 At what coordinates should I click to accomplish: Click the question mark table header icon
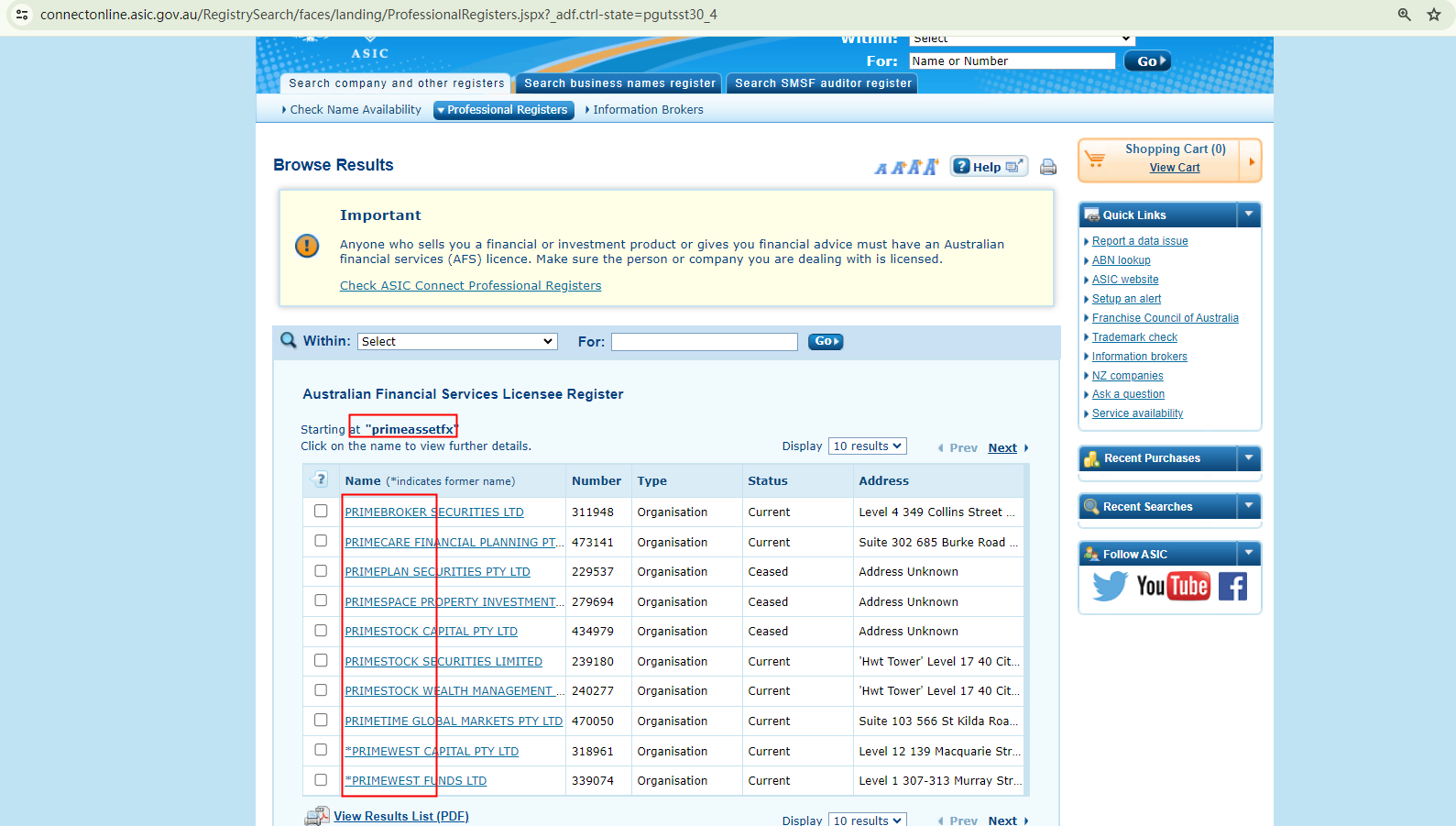[x=321, y=479]
